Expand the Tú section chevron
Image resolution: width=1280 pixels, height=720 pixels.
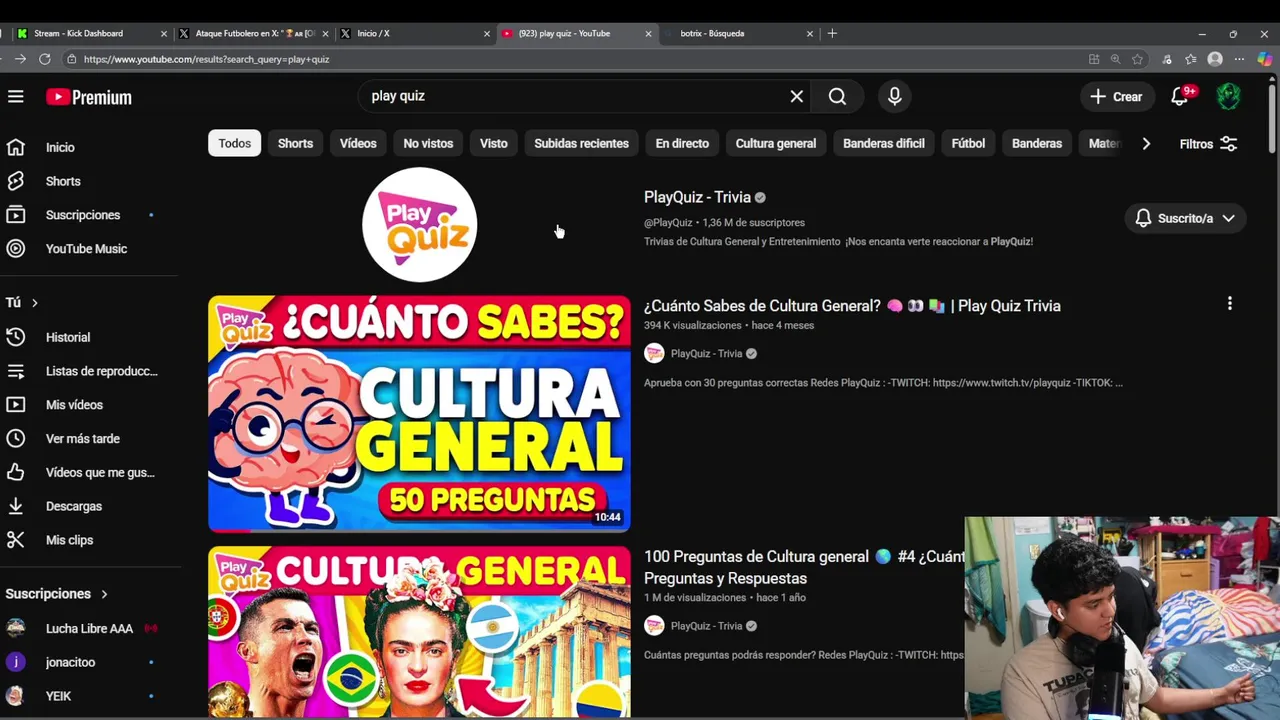pyautogui.click(x=35, y=303)
